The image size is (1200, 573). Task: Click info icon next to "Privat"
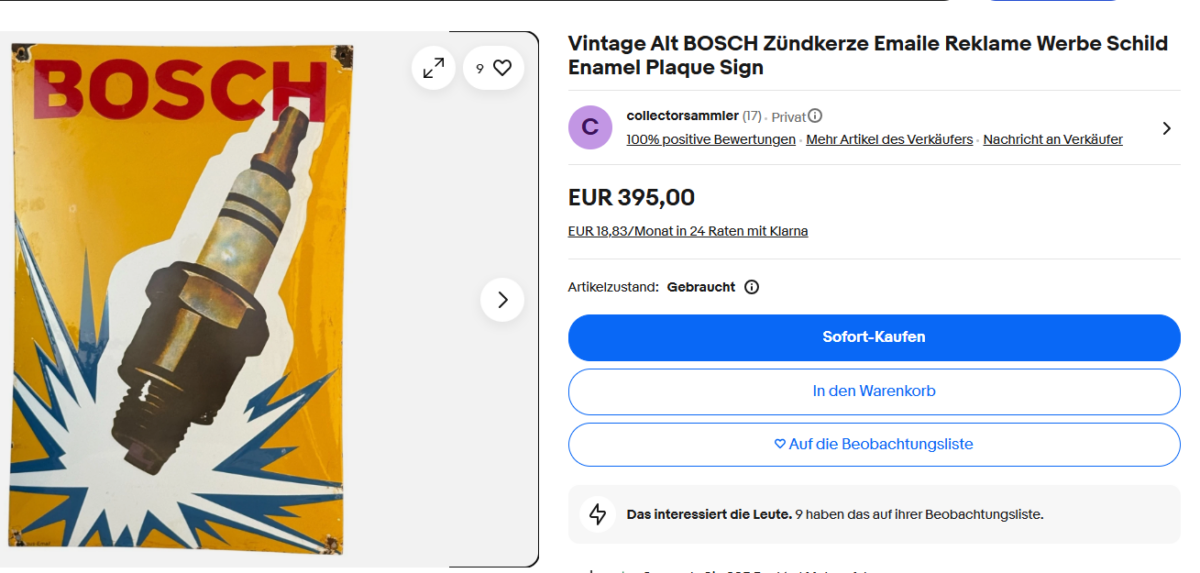pos(815,116)
